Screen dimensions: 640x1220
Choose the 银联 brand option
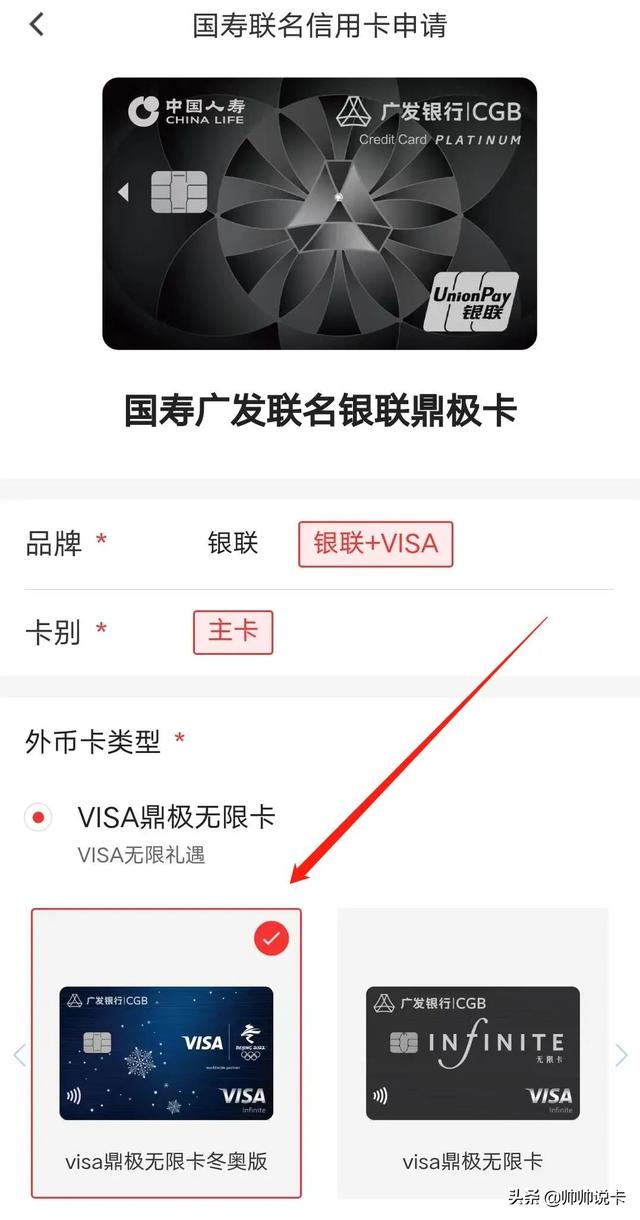(x=233, y=543)
